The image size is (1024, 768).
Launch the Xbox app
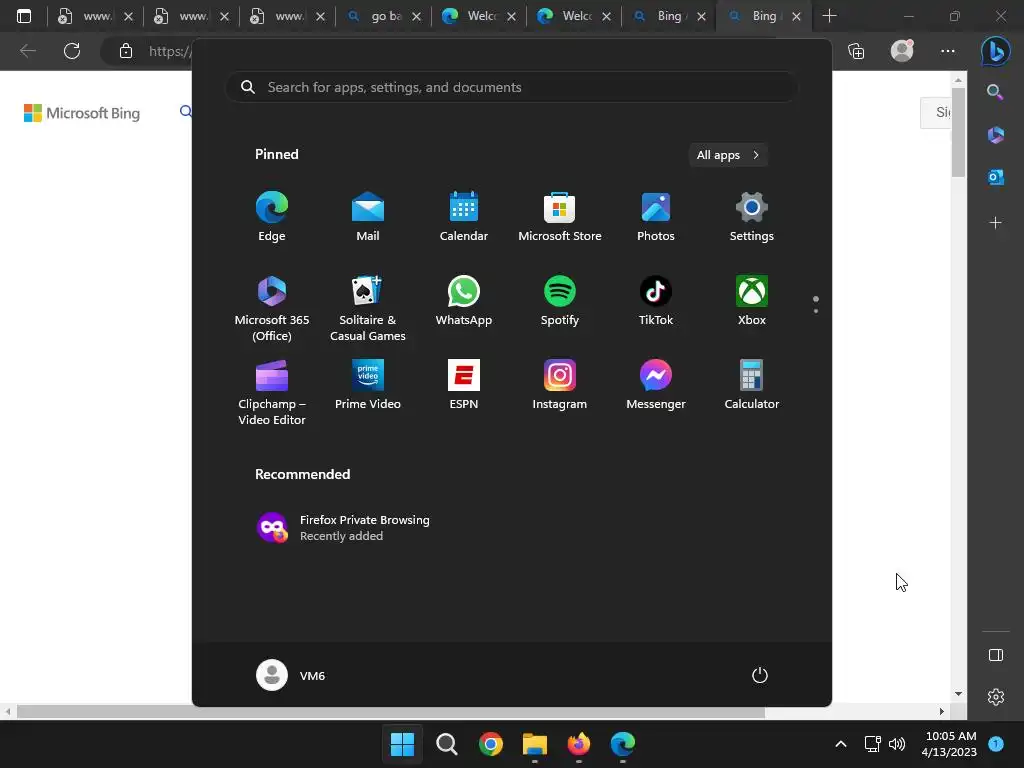752,301
